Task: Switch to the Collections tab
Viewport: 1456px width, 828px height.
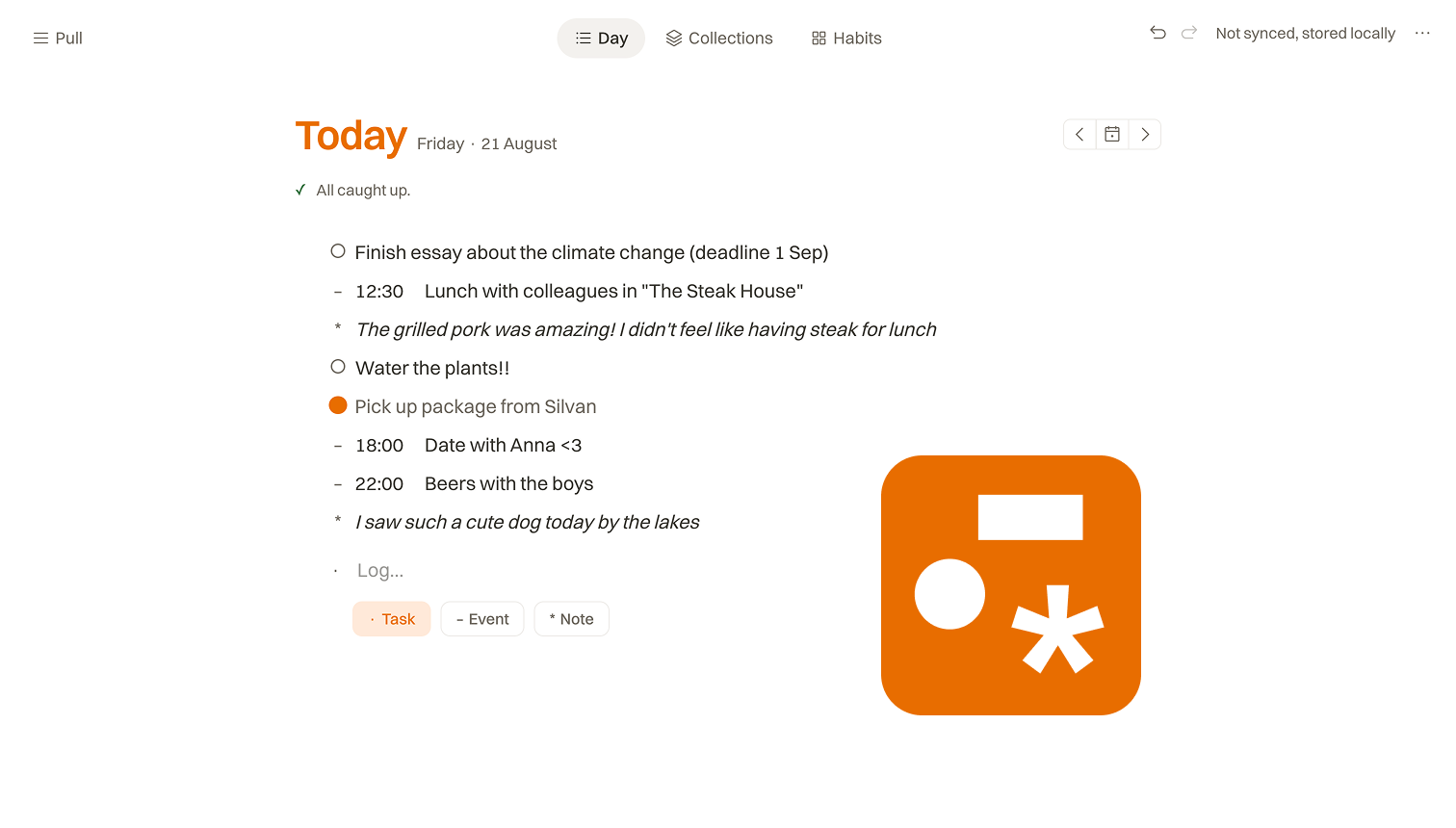Action: (x=719, y=39)
